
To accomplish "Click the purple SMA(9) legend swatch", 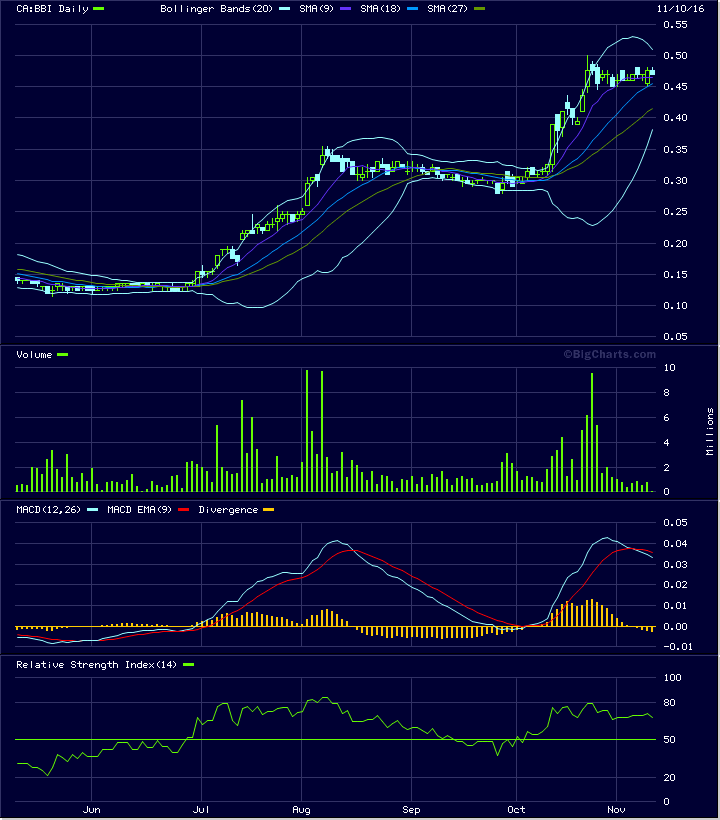I will pyautogui.click(x=345, y=9).
